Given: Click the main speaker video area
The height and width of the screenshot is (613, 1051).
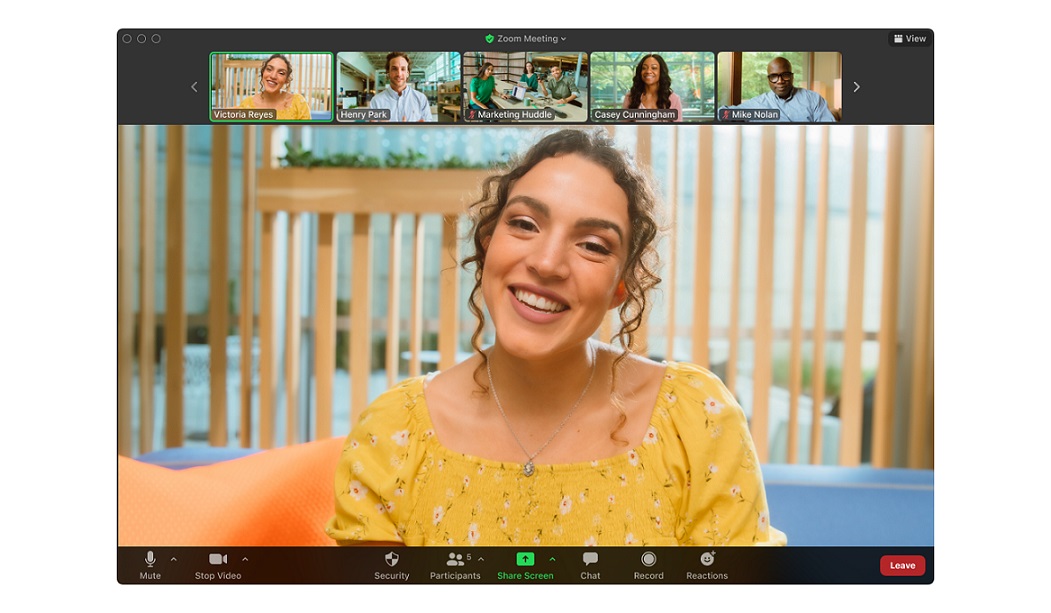Looking at the screenshot, I should [526, 336].
